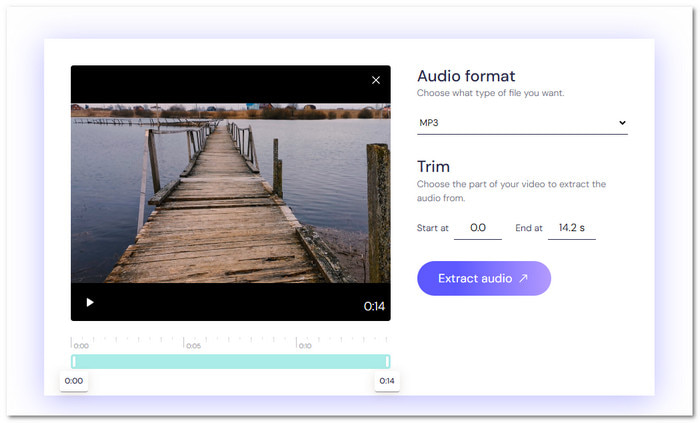This screenshot has height=423, width=700.
Task: Click the pier video preview image
Action: pos(230,193)
